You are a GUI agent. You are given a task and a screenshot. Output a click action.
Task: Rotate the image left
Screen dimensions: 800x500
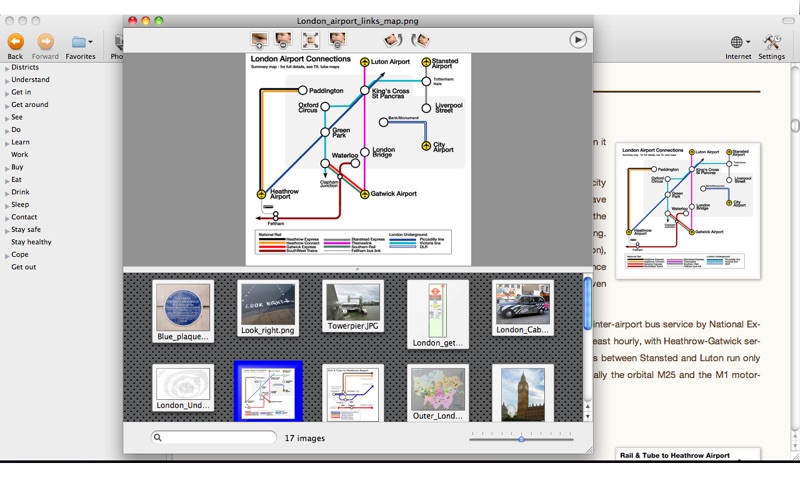tap(393, 40)
